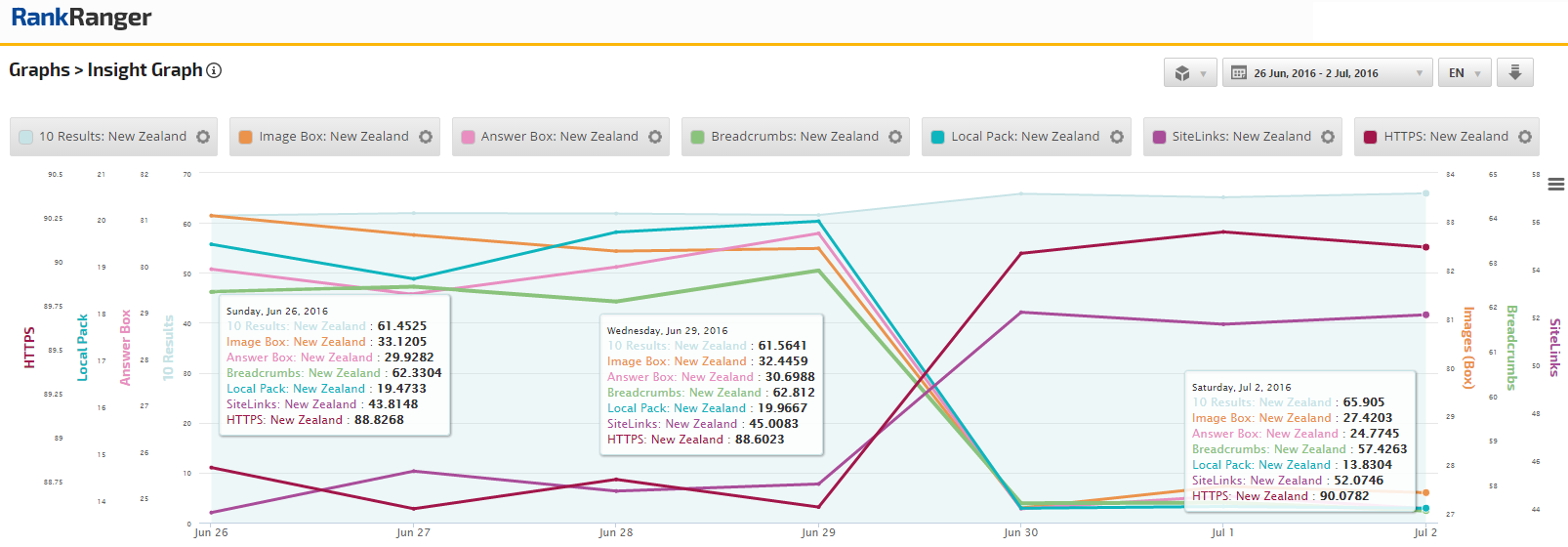Click the RankRanger logo
This screenshot has width=1568, height=547.
coord(81,18)
